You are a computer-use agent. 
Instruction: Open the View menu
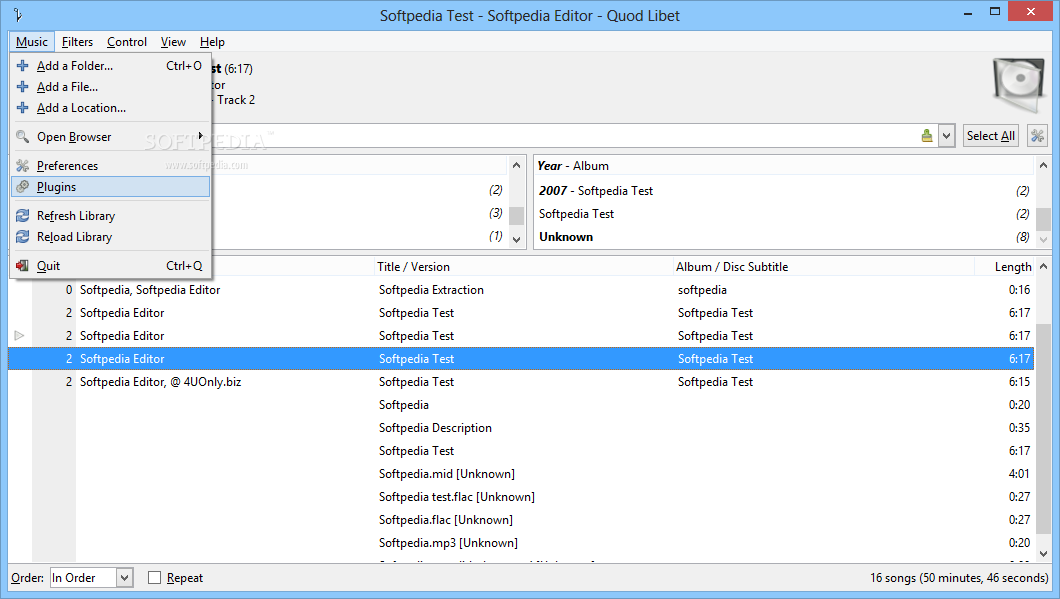[173, 42]
